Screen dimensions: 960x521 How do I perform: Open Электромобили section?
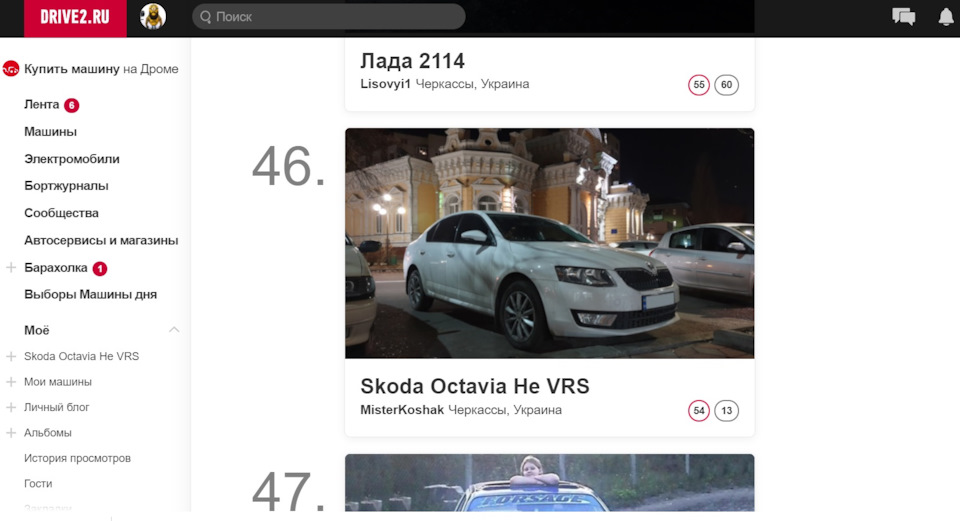pos(72,159)
